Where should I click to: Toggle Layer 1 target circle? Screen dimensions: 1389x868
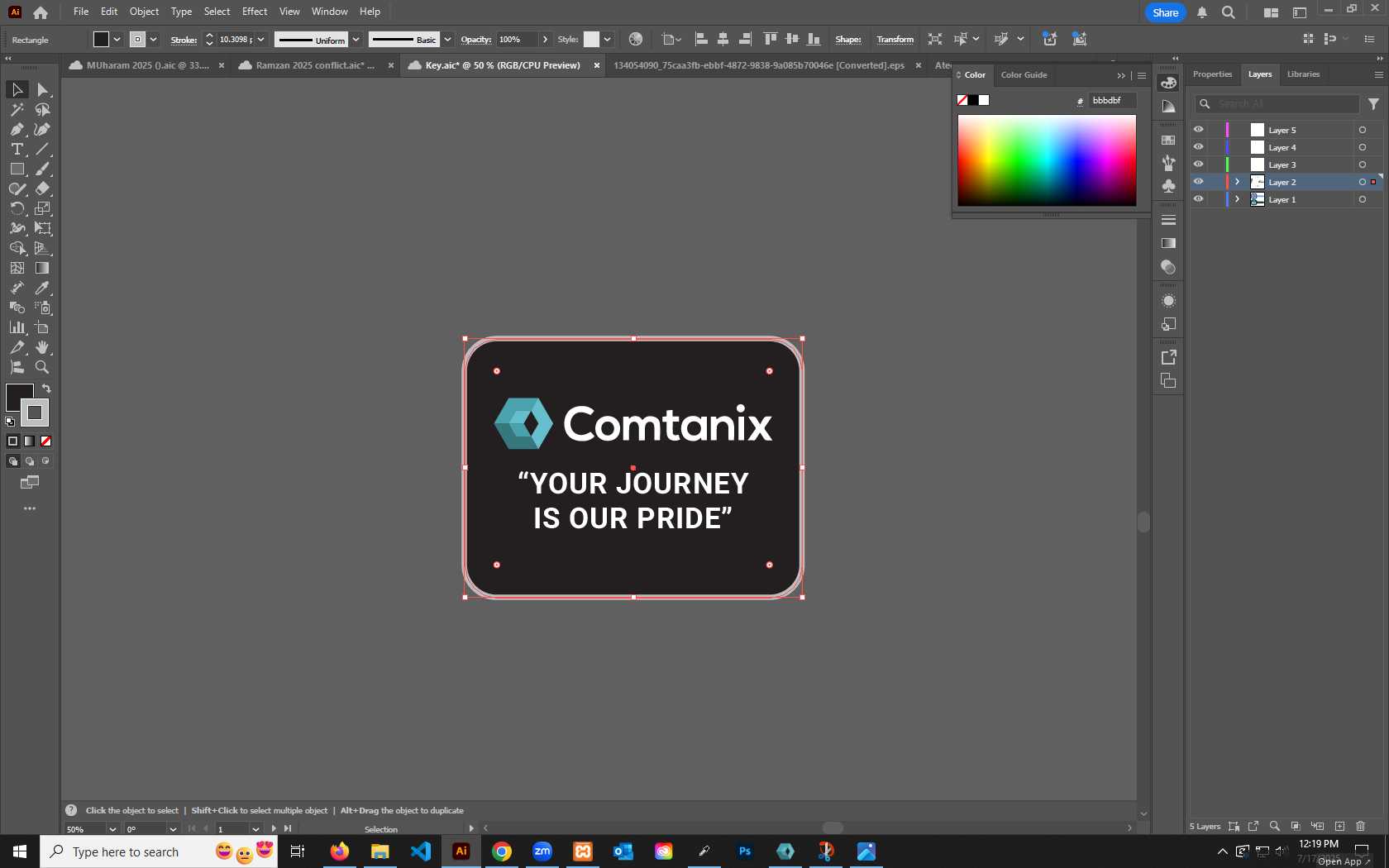click(1363, 199)
